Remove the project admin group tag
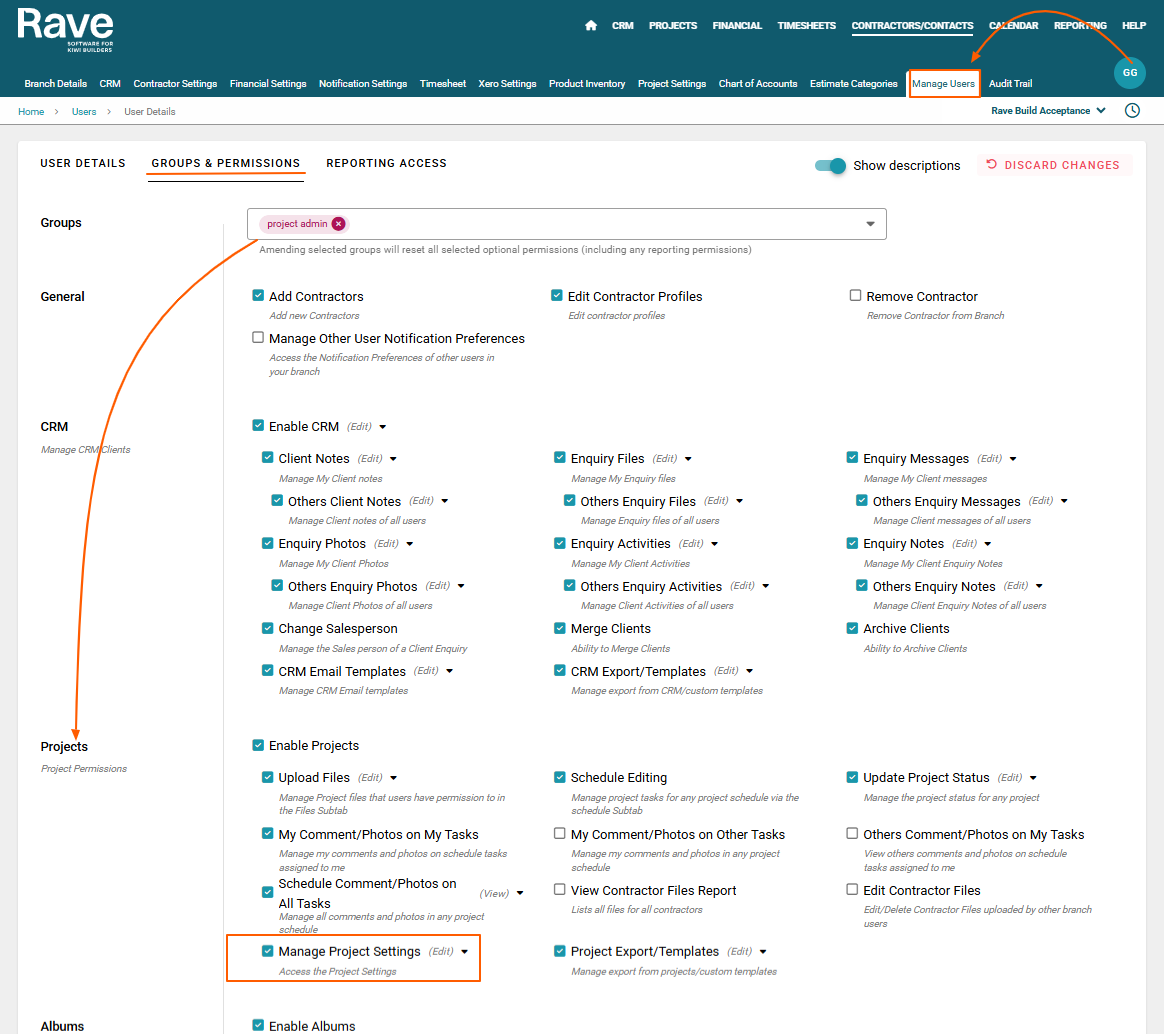The width and height of the screenshot is (1164, 1034). pos(339,223)
